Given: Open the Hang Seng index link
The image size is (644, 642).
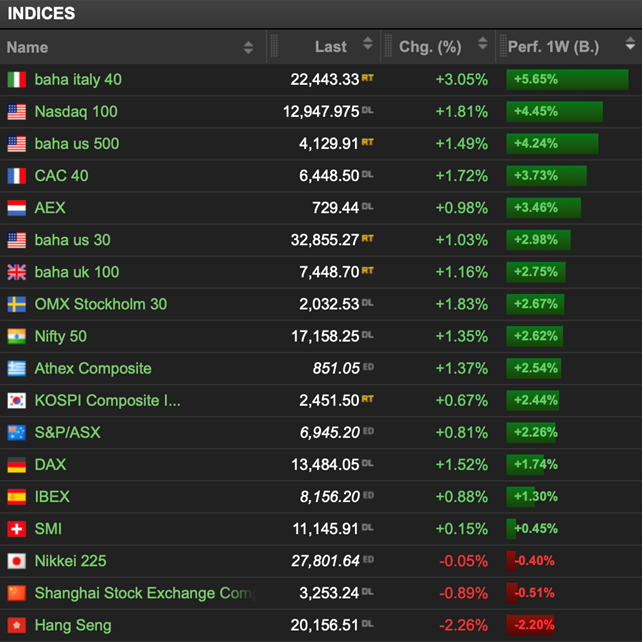Looking at the screenshot, I should (x=73, y=626).
